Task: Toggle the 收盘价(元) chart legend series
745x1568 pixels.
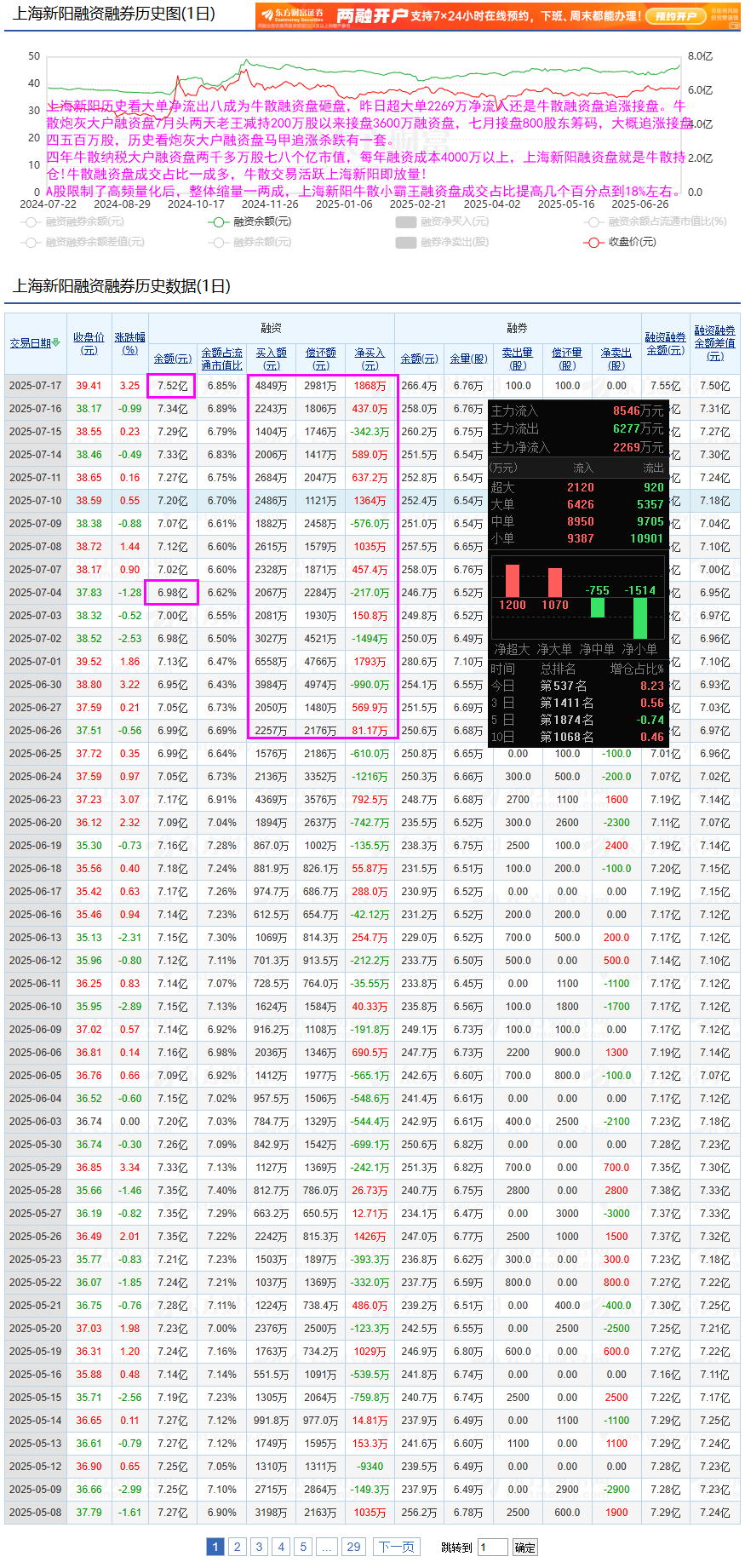Action: pos(620,242)
